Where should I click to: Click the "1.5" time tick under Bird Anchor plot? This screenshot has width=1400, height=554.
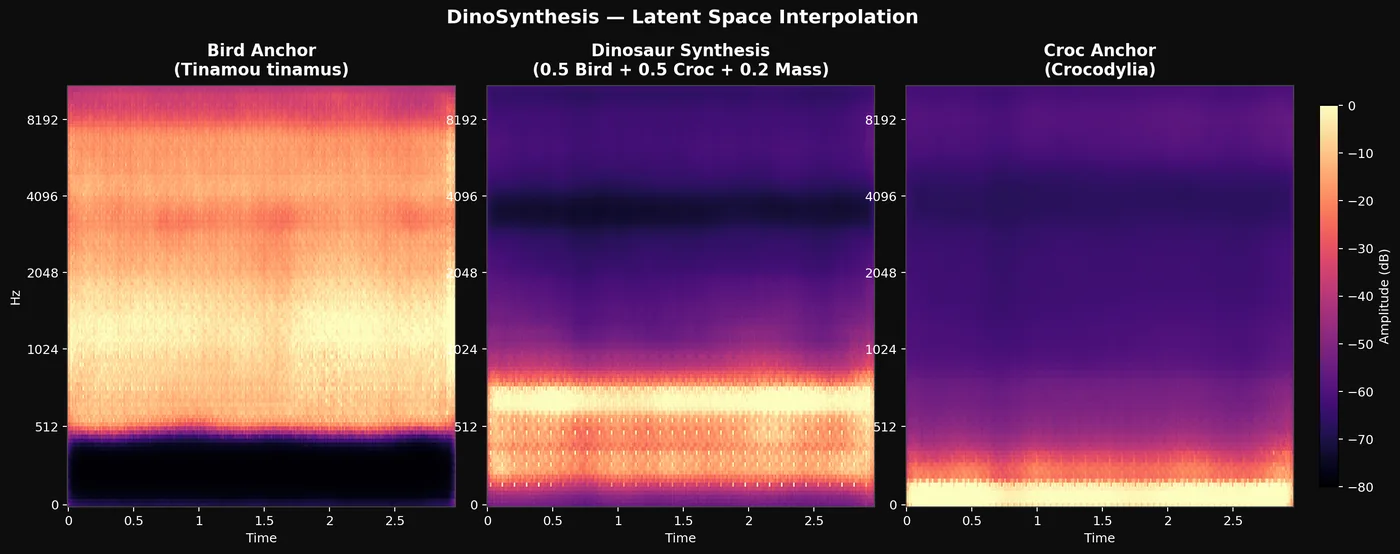click(x=264, y=521)
